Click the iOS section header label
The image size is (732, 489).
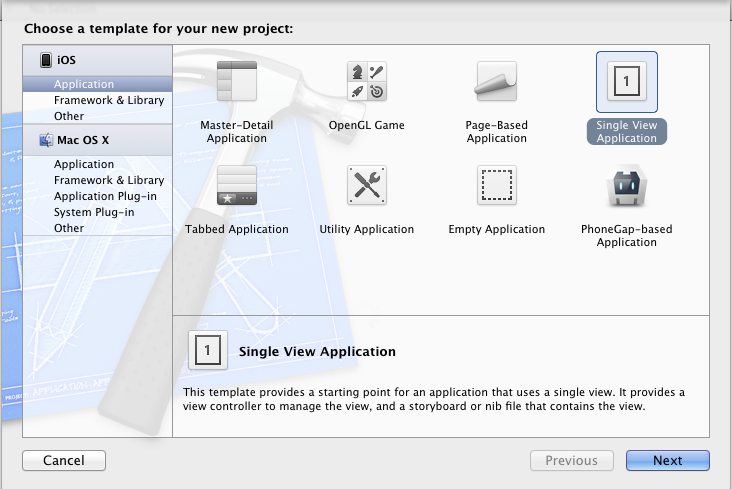pos(66,60)
